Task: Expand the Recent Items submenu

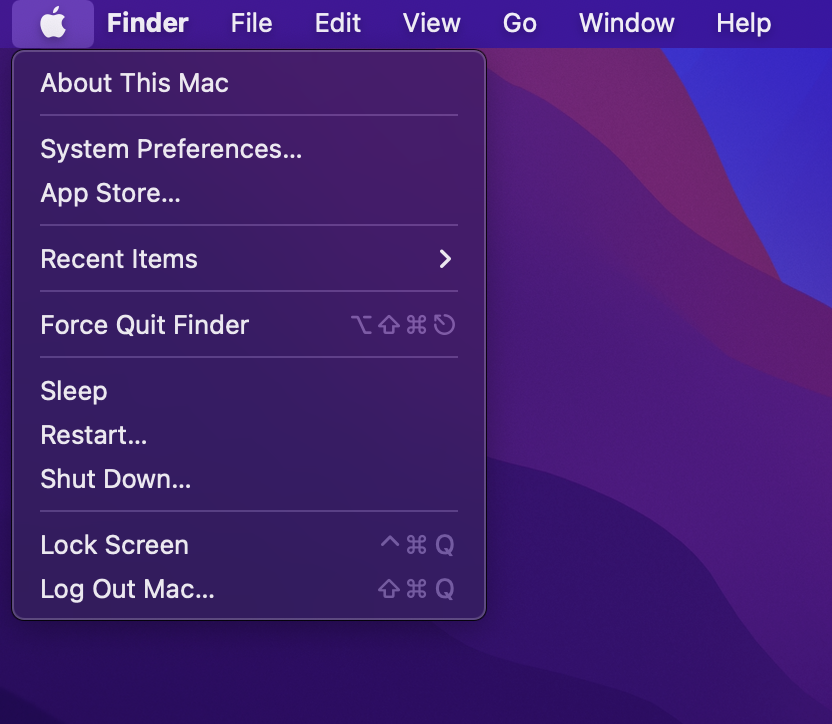Action: point(119,259)
